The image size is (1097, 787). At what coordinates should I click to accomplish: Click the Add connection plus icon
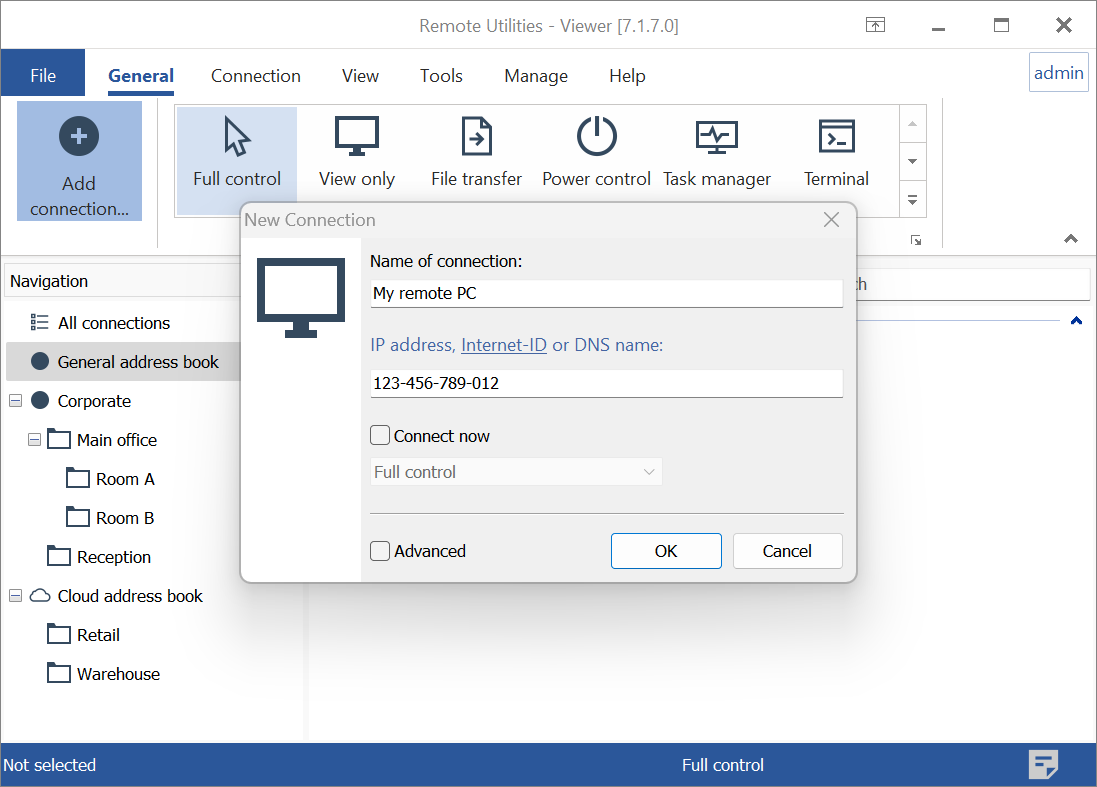click(x=79, y=137)
